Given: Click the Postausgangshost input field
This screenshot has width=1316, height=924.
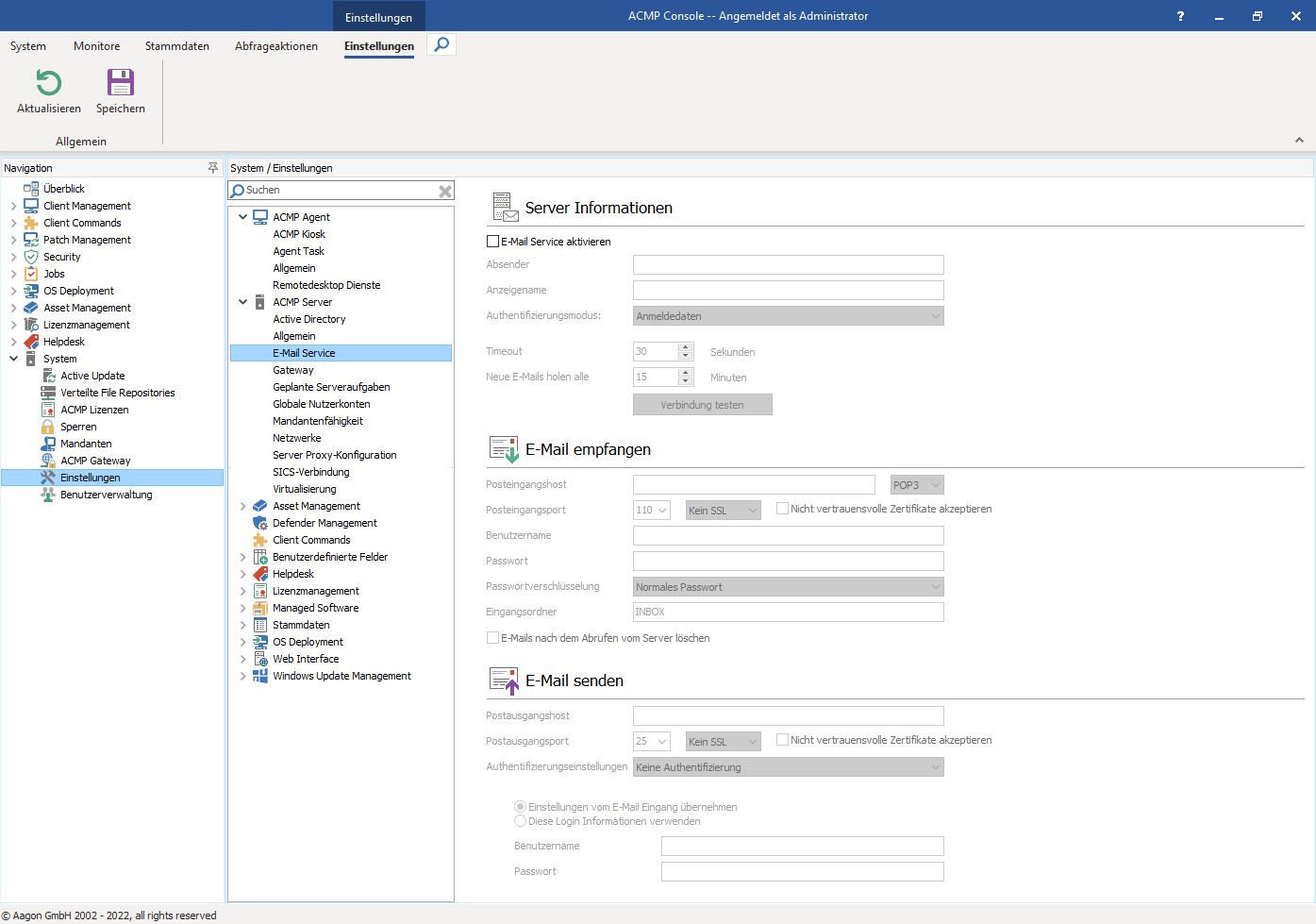Looking at the screenshot, I should (x=789, y=716).
